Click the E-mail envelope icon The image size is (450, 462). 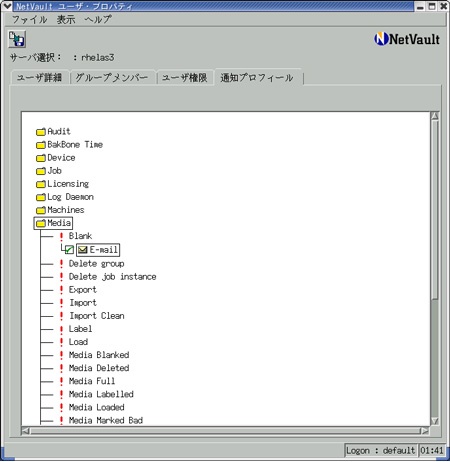(x=83, y=250)
